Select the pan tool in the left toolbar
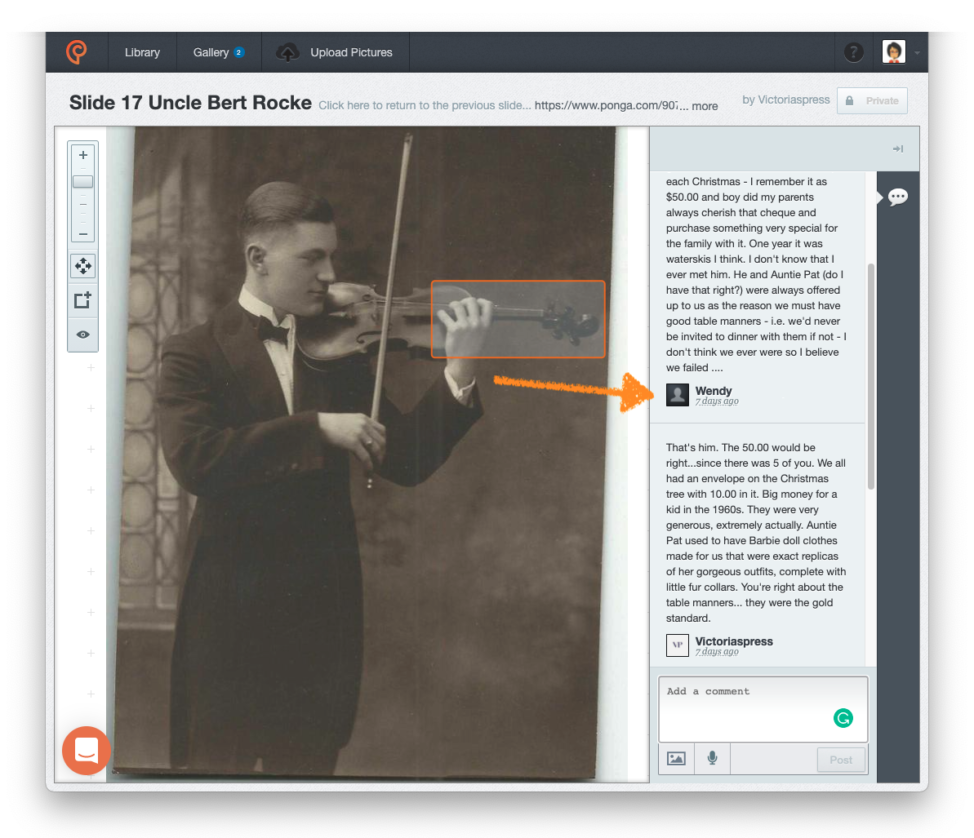 tap(83, 265)
